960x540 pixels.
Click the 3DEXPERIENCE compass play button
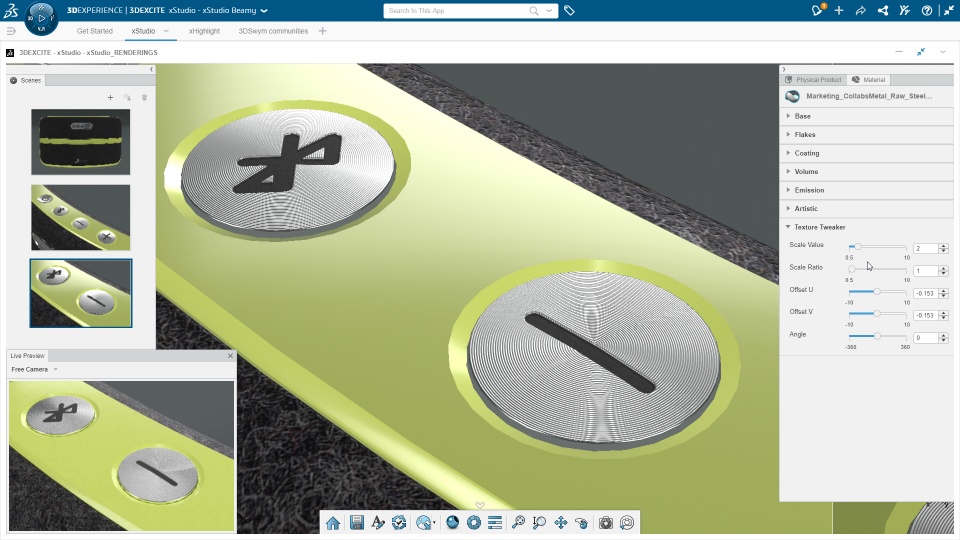[42, 18]
